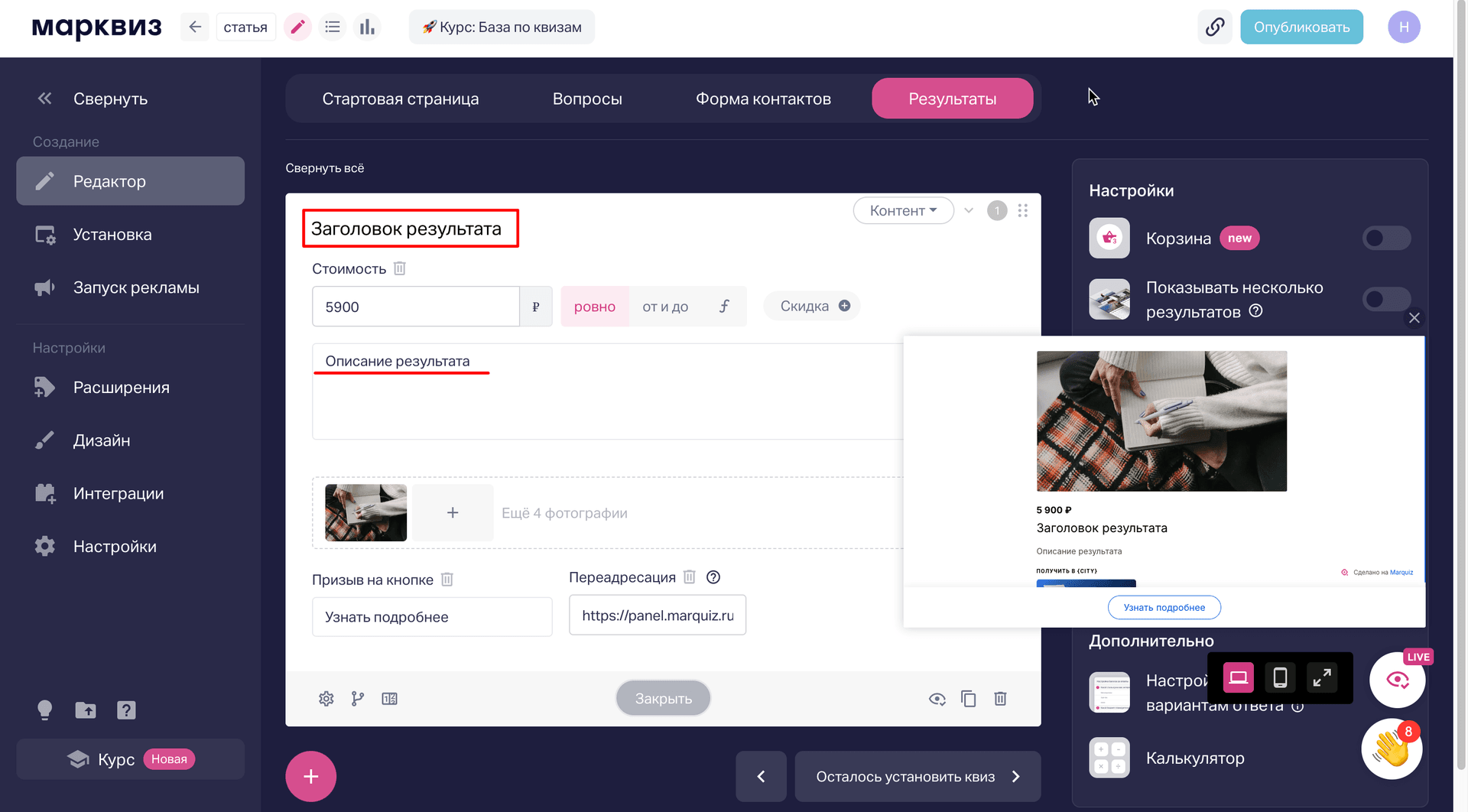Viewport: 1468px width, 812px height.
Task: Select formula price mode icon
Action: coord(724,307)
